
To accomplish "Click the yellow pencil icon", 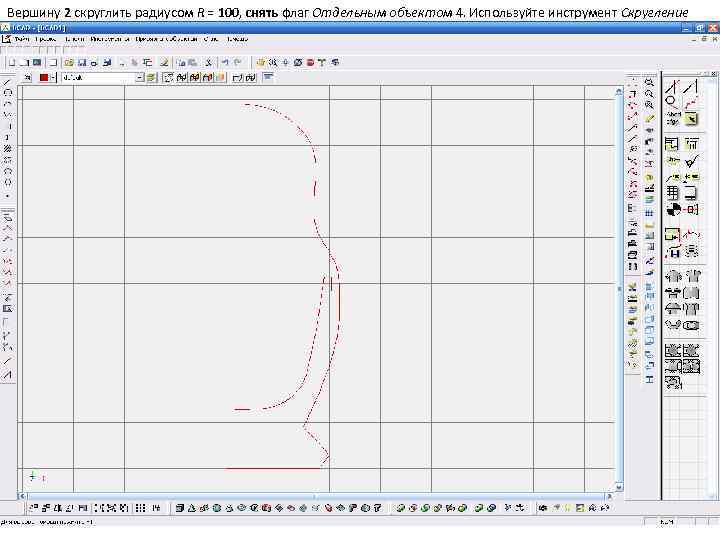I will [649, 118].
